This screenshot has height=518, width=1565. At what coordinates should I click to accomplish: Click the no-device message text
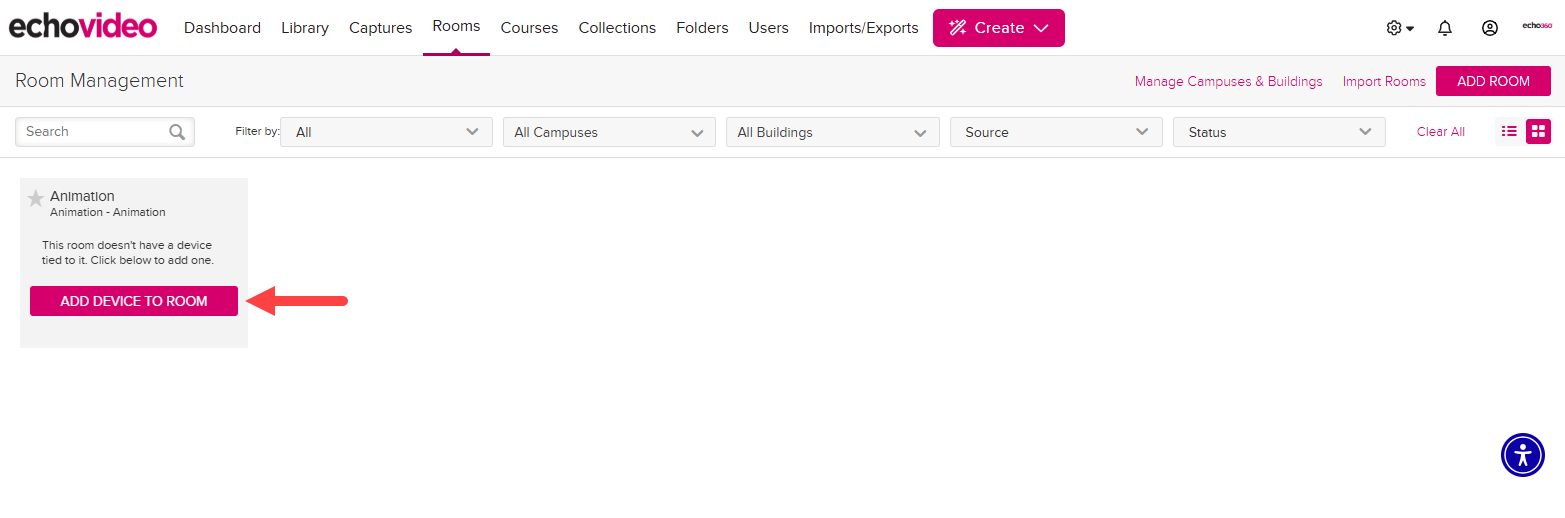[x=128, y=252]
